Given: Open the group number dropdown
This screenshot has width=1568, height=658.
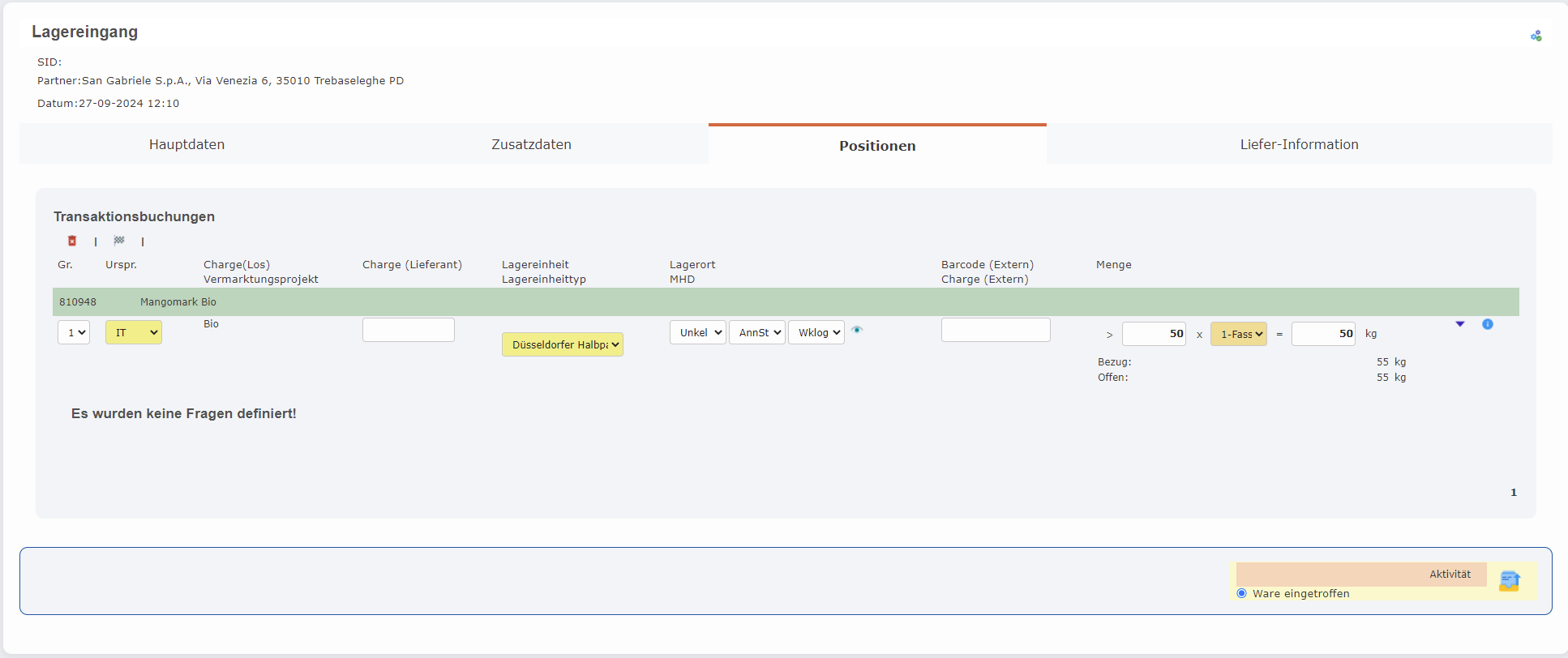Looking at the screenshot, I should [74, 332].
